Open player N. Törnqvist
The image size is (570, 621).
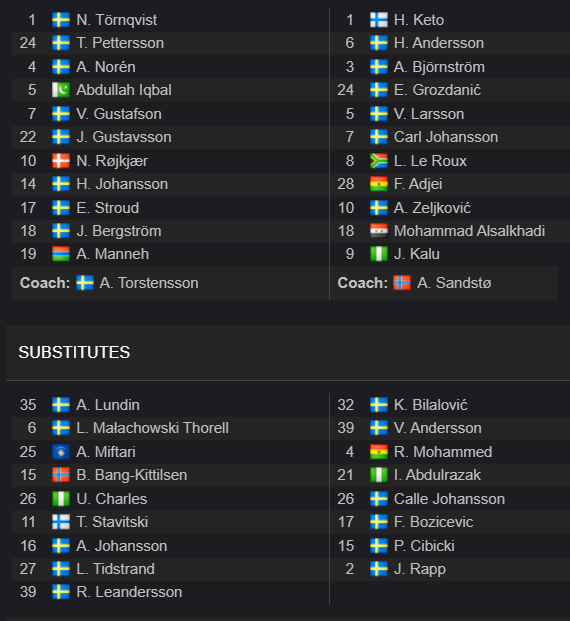[116, 20]
